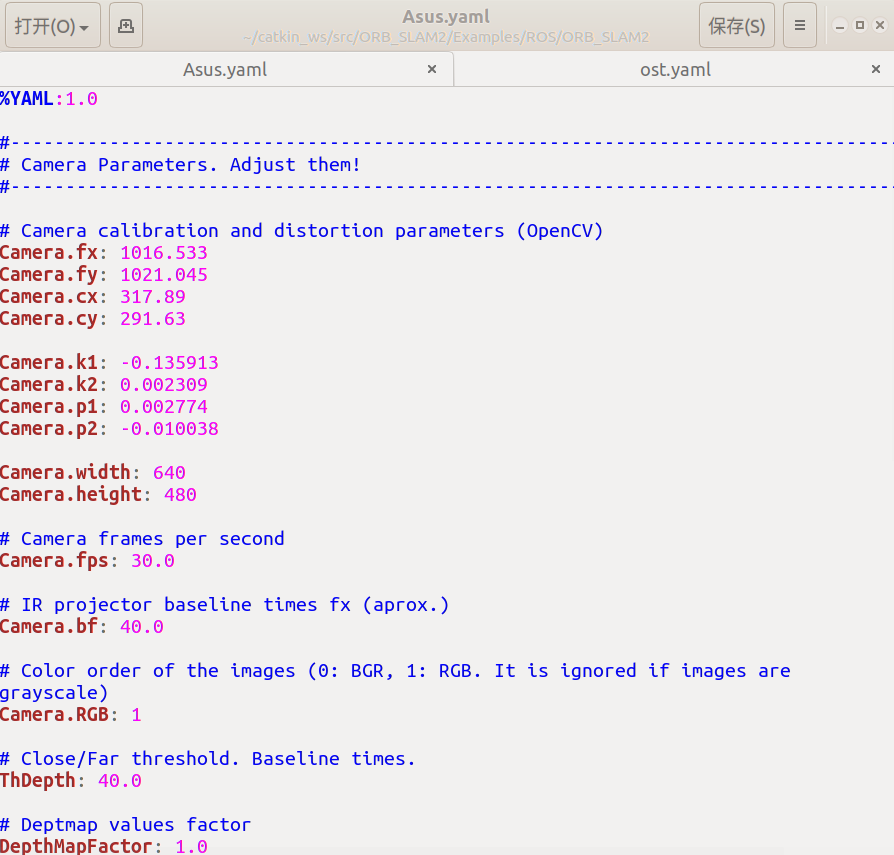Click the DepthMapFactor key name
The width and height of the screenshot is (894, 855).
pos(76,846)
